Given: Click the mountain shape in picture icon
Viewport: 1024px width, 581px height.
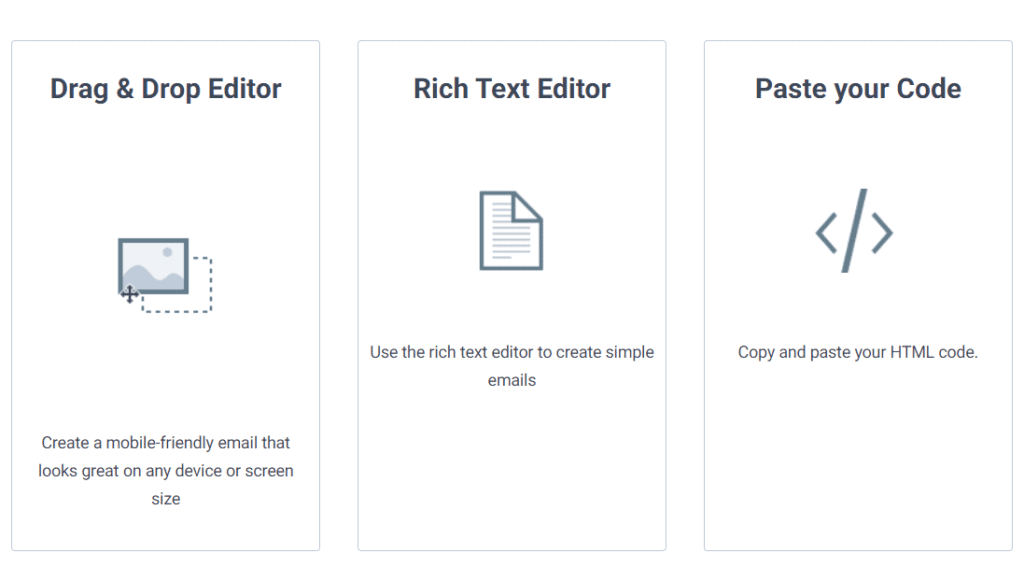Looking at the screenshot, I should coord(153,277).
